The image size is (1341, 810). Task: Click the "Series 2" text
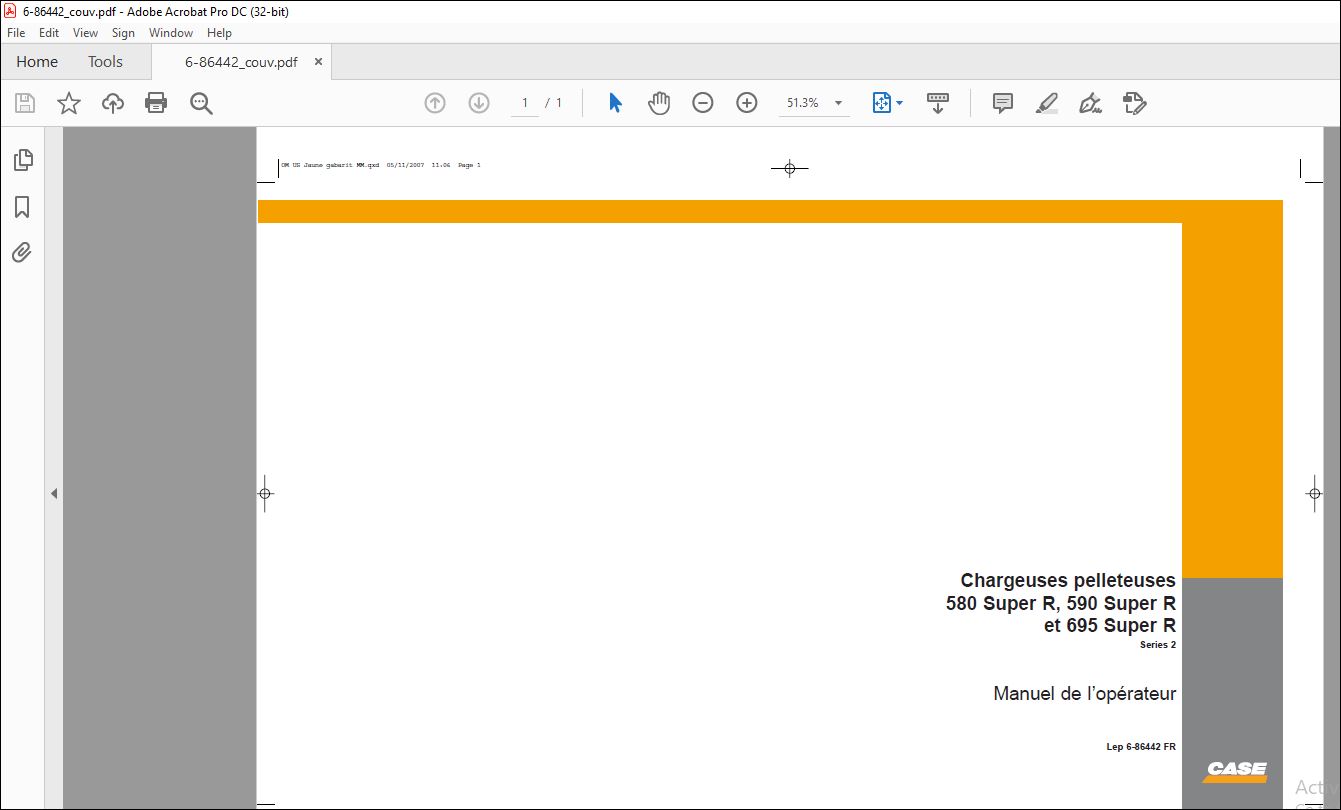[1158, 645]
